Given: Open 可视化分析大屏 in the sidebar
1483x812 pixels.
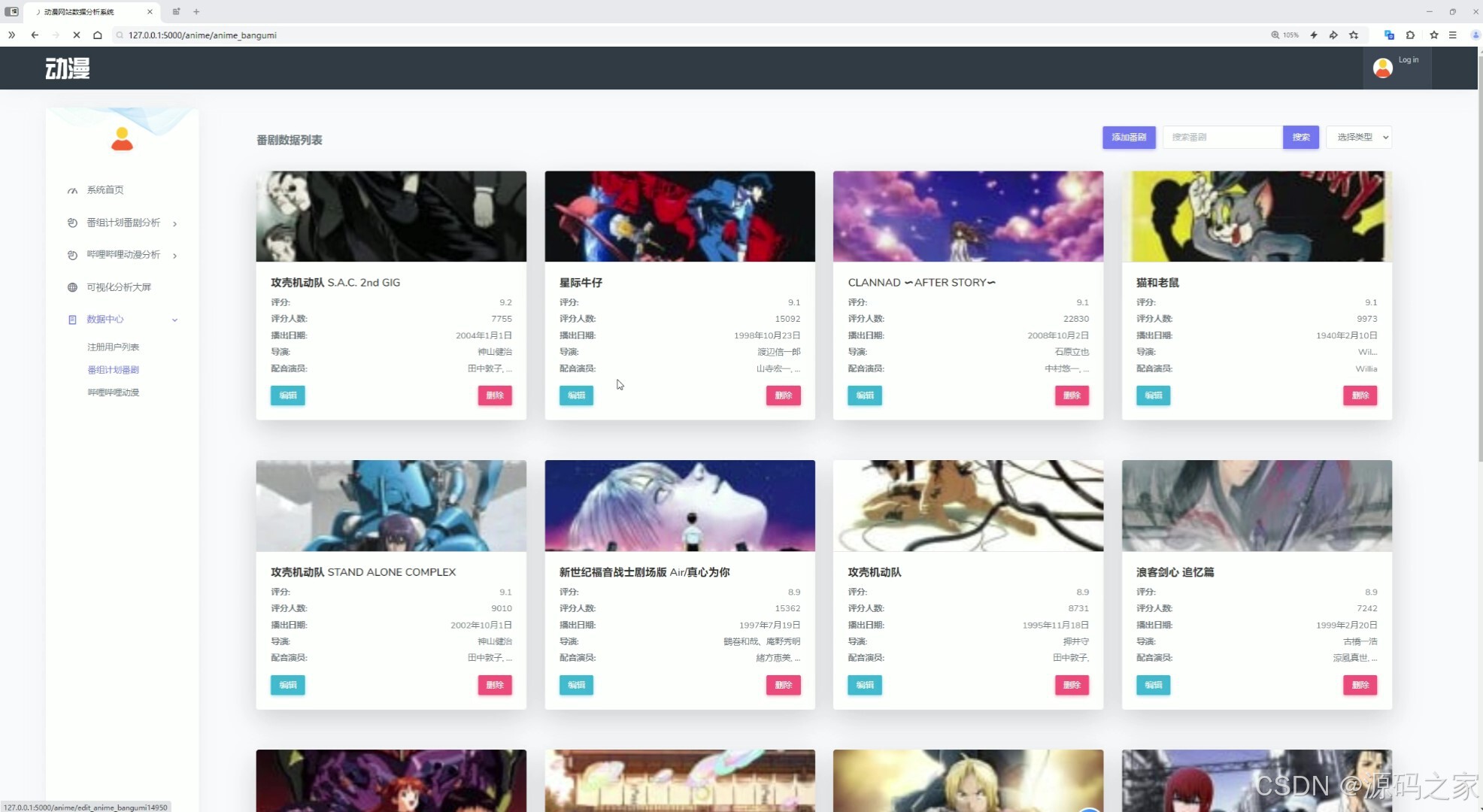Looking at the screenshot, I should [119, 287].
